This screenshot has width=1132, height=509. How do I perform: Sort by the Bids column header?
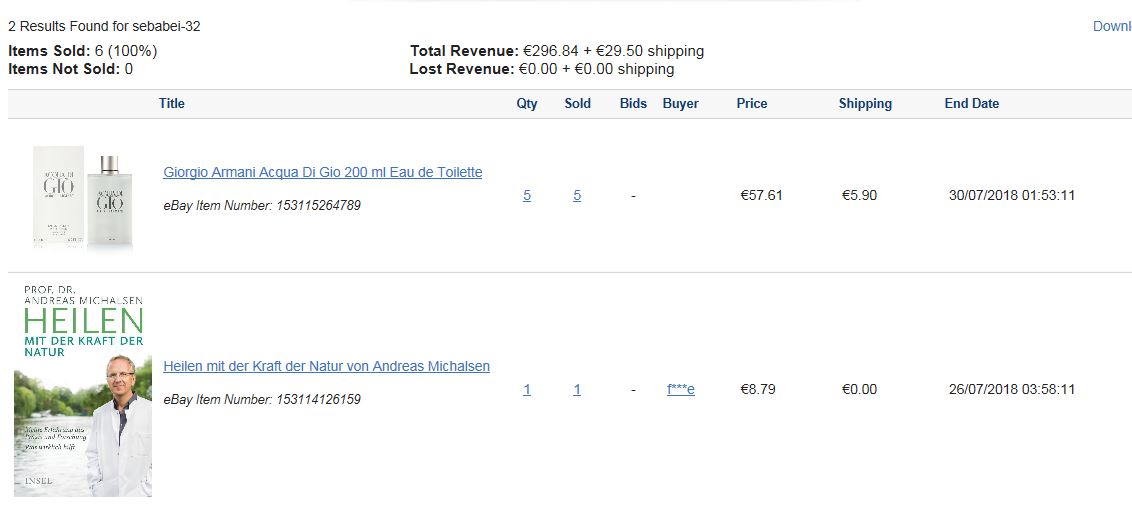click(633, 103)
